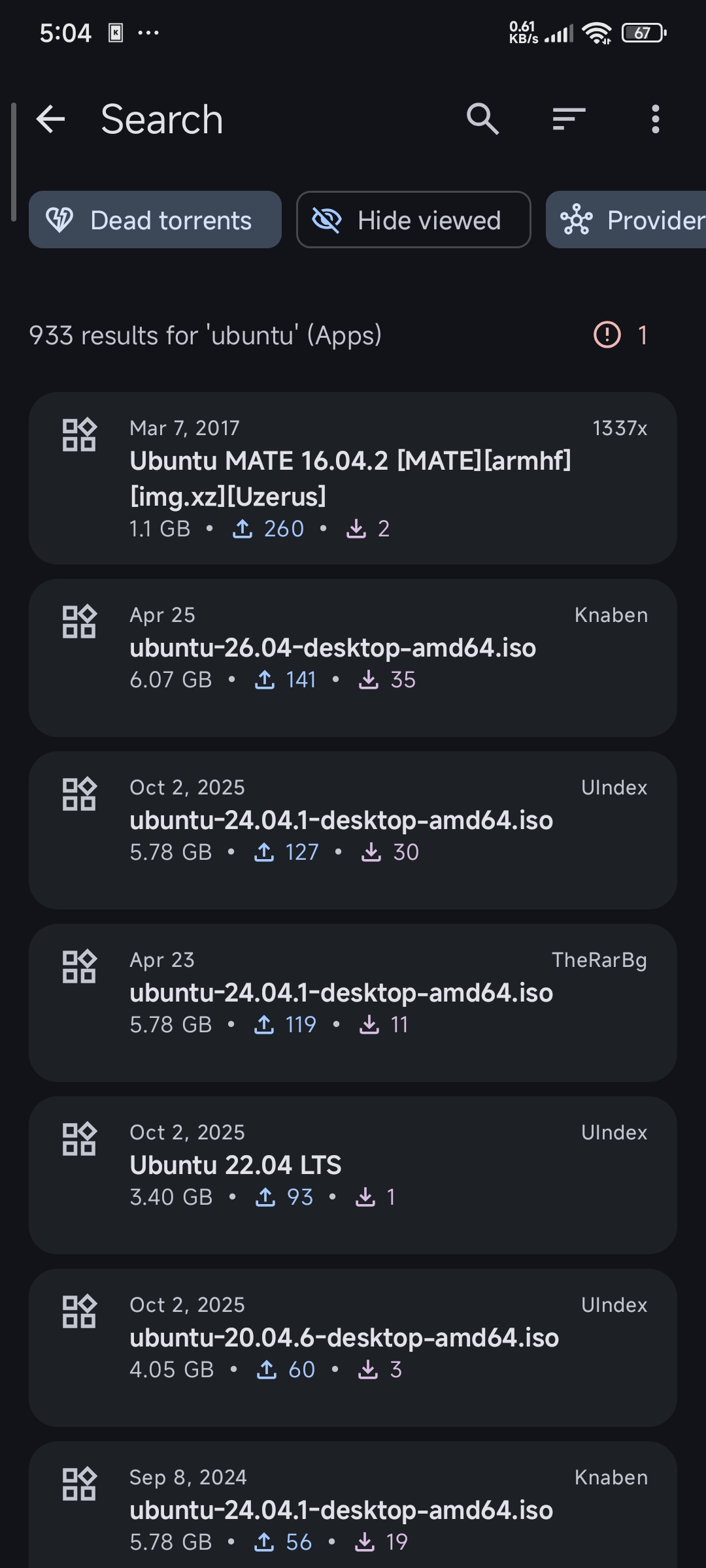This screenshot has height=1568, width=706.
Task: Tap the seeder count 119
Action: (x=301, y=1024)
